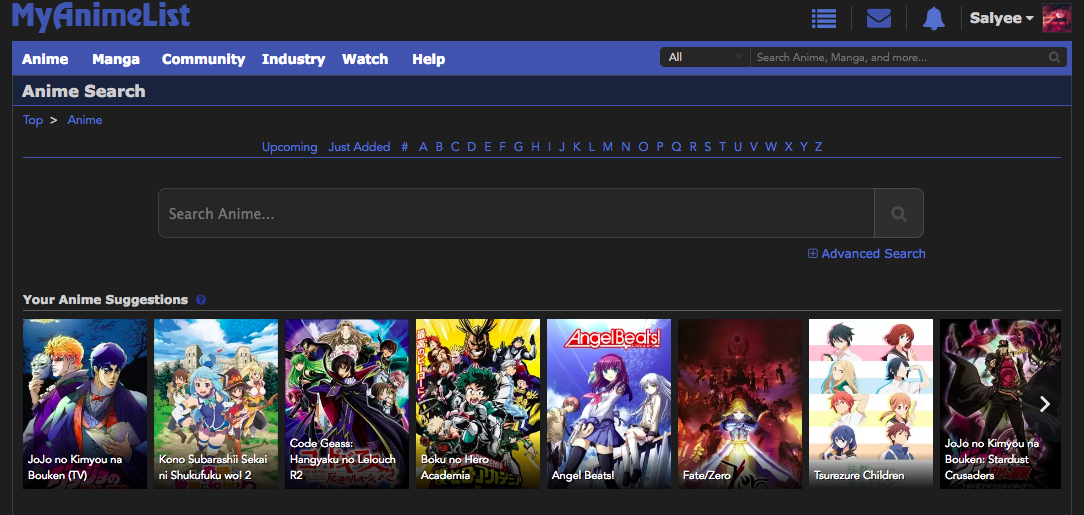Browse anime starting with letter N
Image resolution: width=1084 pixels, height=515 pixels.
point(626,147)
